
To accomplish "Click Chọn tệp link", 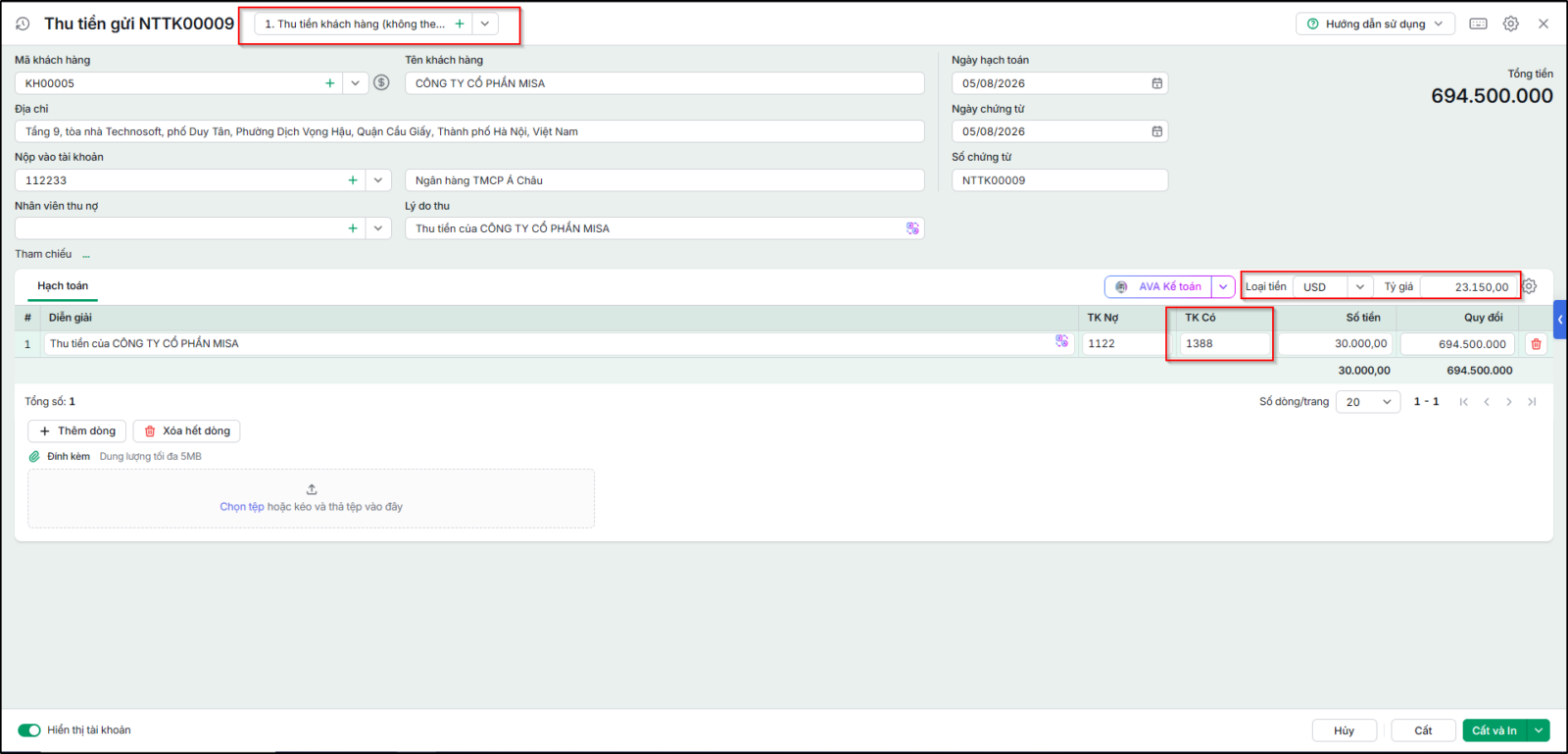I will [x=242, y=507].
